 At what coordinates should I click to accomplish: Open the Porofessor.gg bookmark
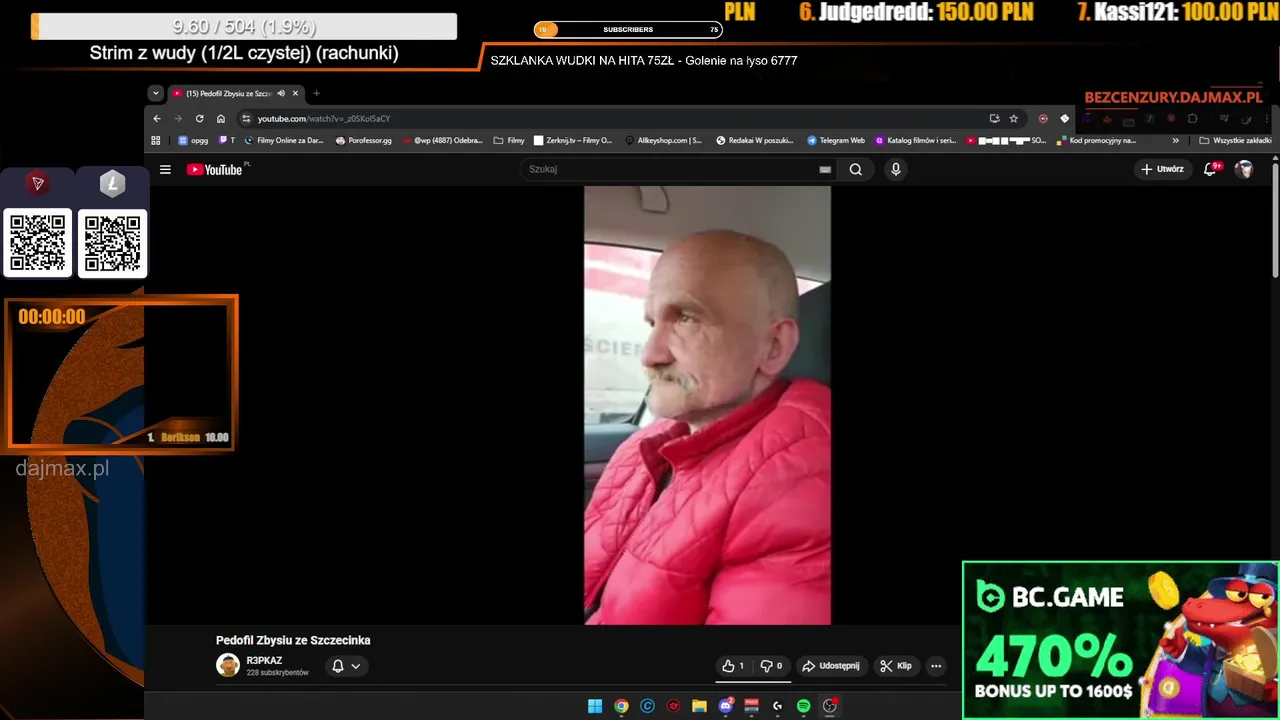tap(364, 141)
